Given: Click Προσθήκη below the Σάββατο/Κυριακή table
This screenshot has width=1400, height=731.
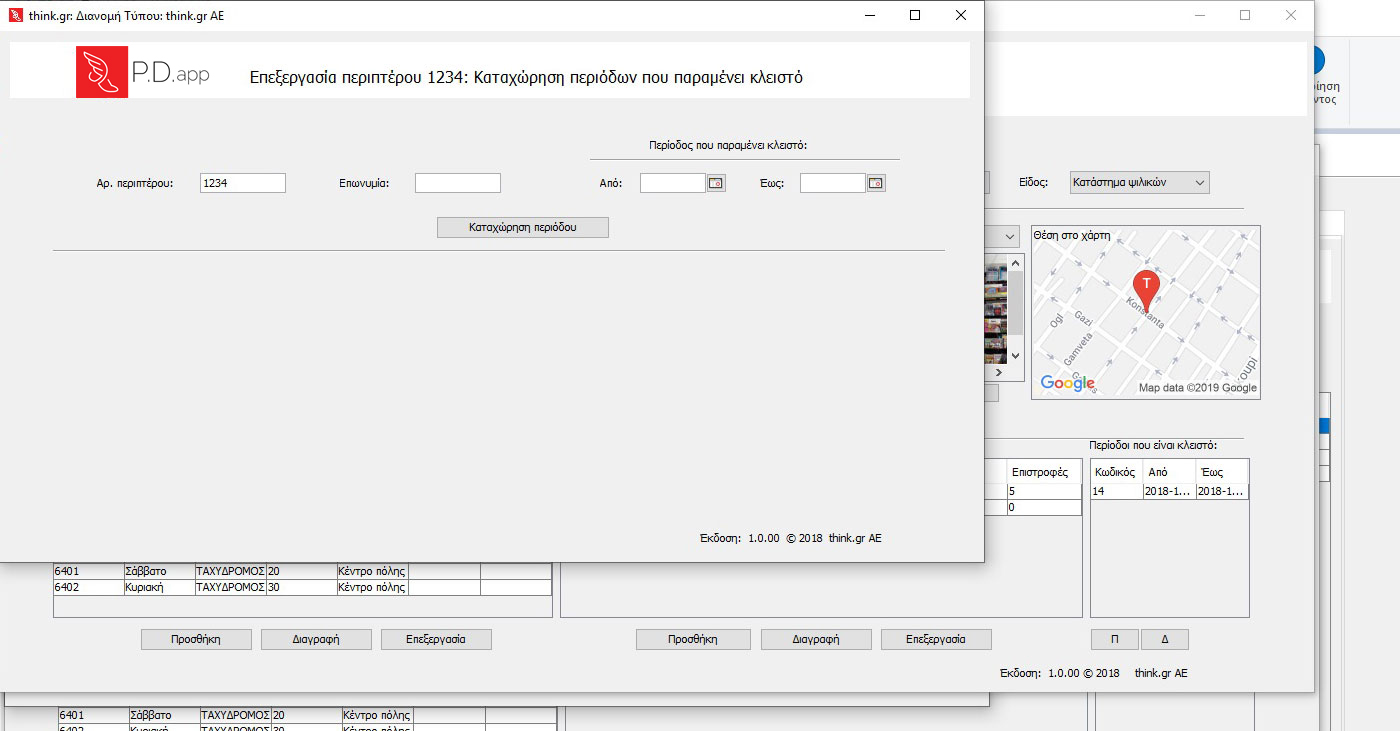Looking at the screenshot, I should pos(196,639).
